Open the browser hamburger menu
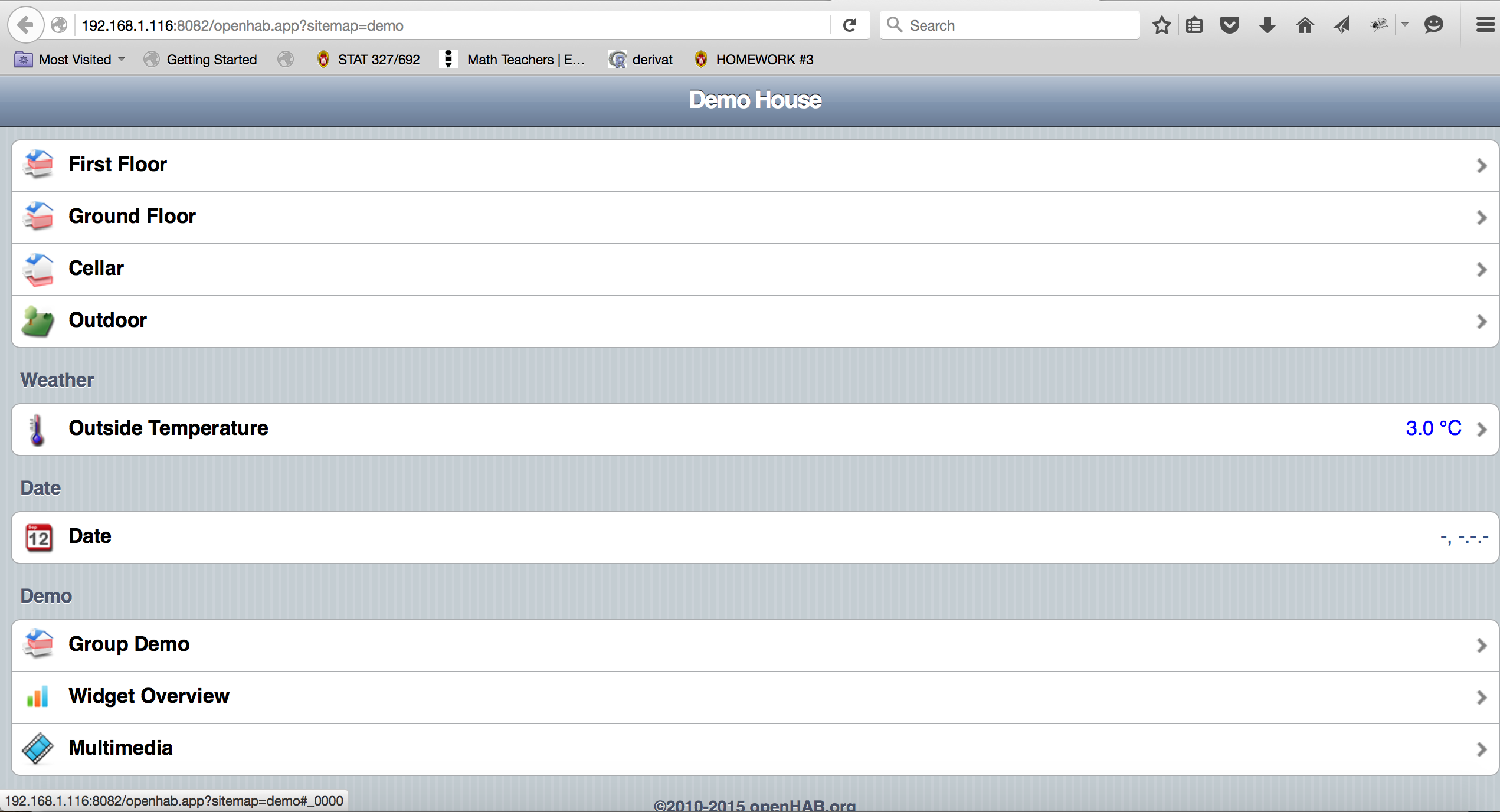The width and height of the screenshot is (1500, 812). (1485, 25)
